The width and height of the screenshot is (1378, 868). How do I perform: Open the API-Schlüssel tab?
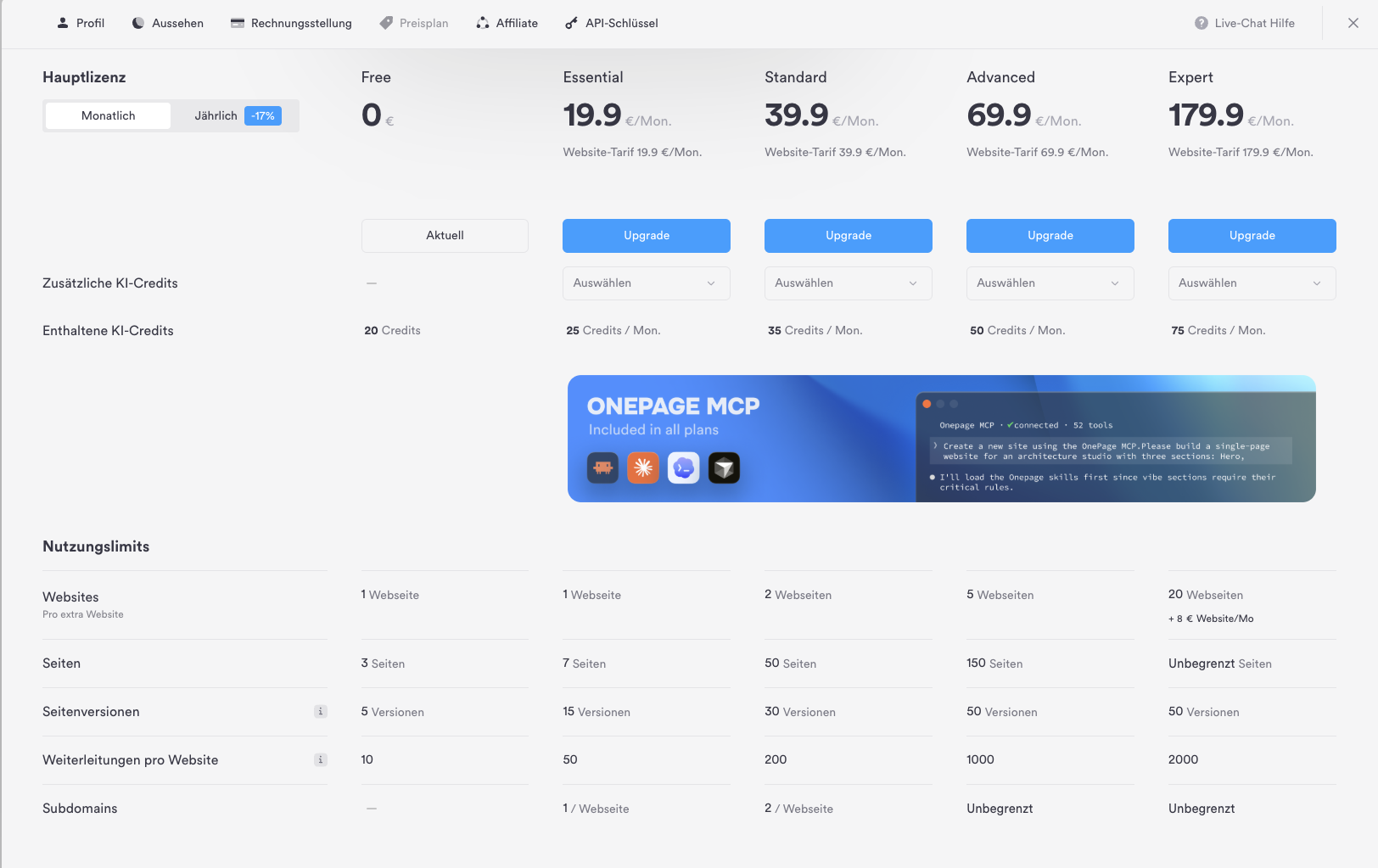pos(612,23)
